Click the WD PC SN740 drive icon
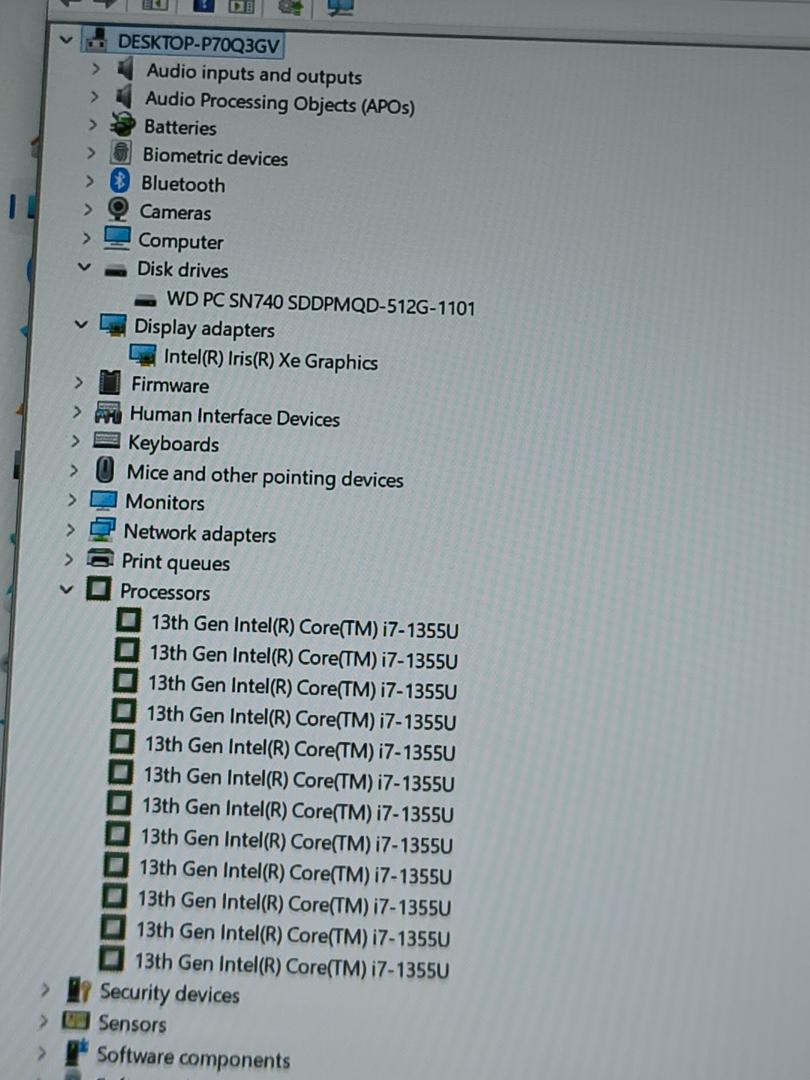The image size is (810, 1080). click(146, 300)
